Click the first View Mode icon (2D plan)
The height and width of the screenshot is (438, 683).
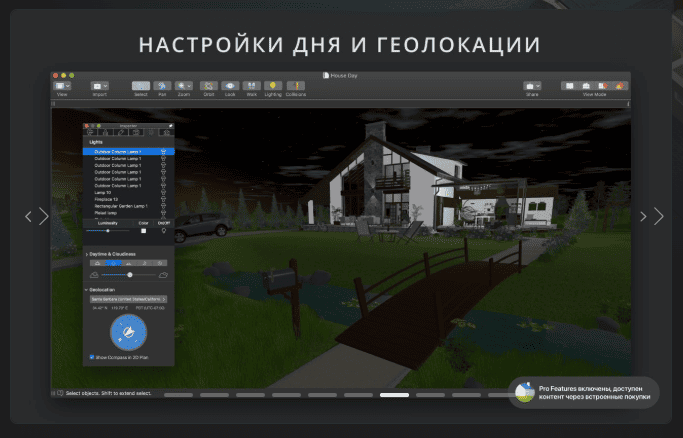pyautogui.click(x=569, y=86)
